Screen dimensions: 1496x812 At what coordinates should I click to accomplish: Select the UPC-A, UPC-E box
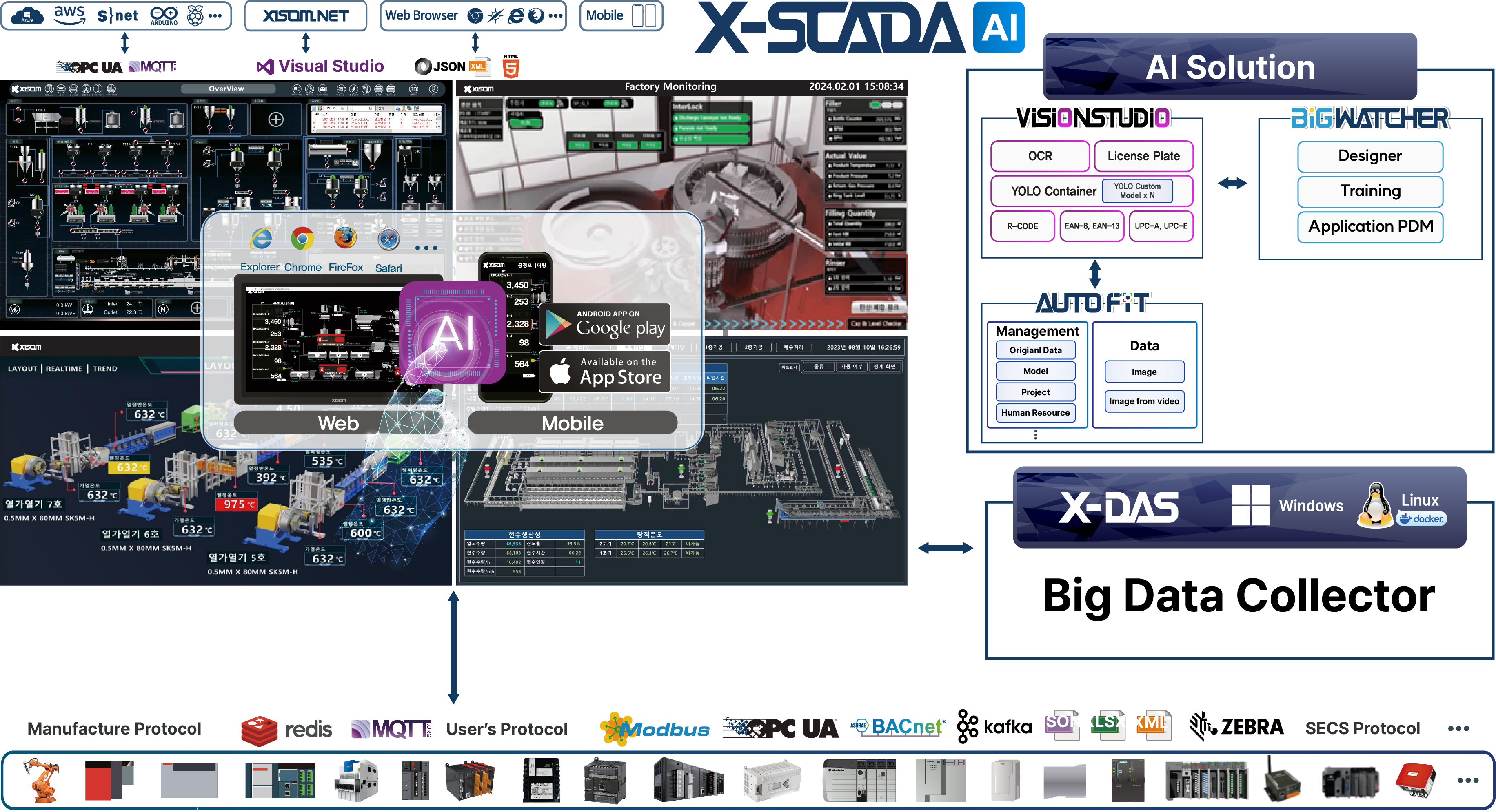1161,226
